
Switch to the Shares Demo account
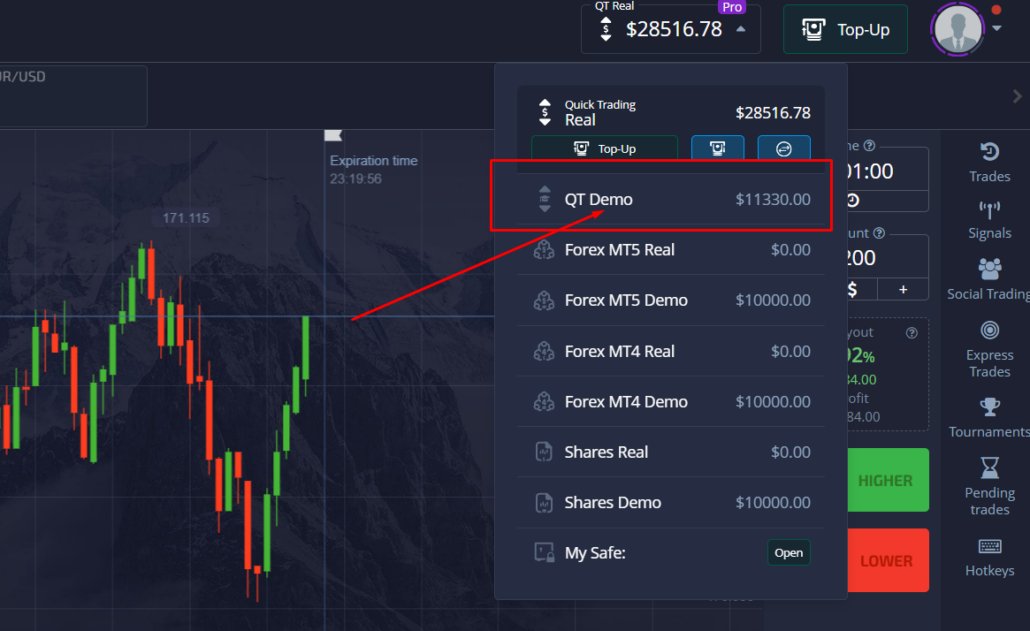point(660,502)
